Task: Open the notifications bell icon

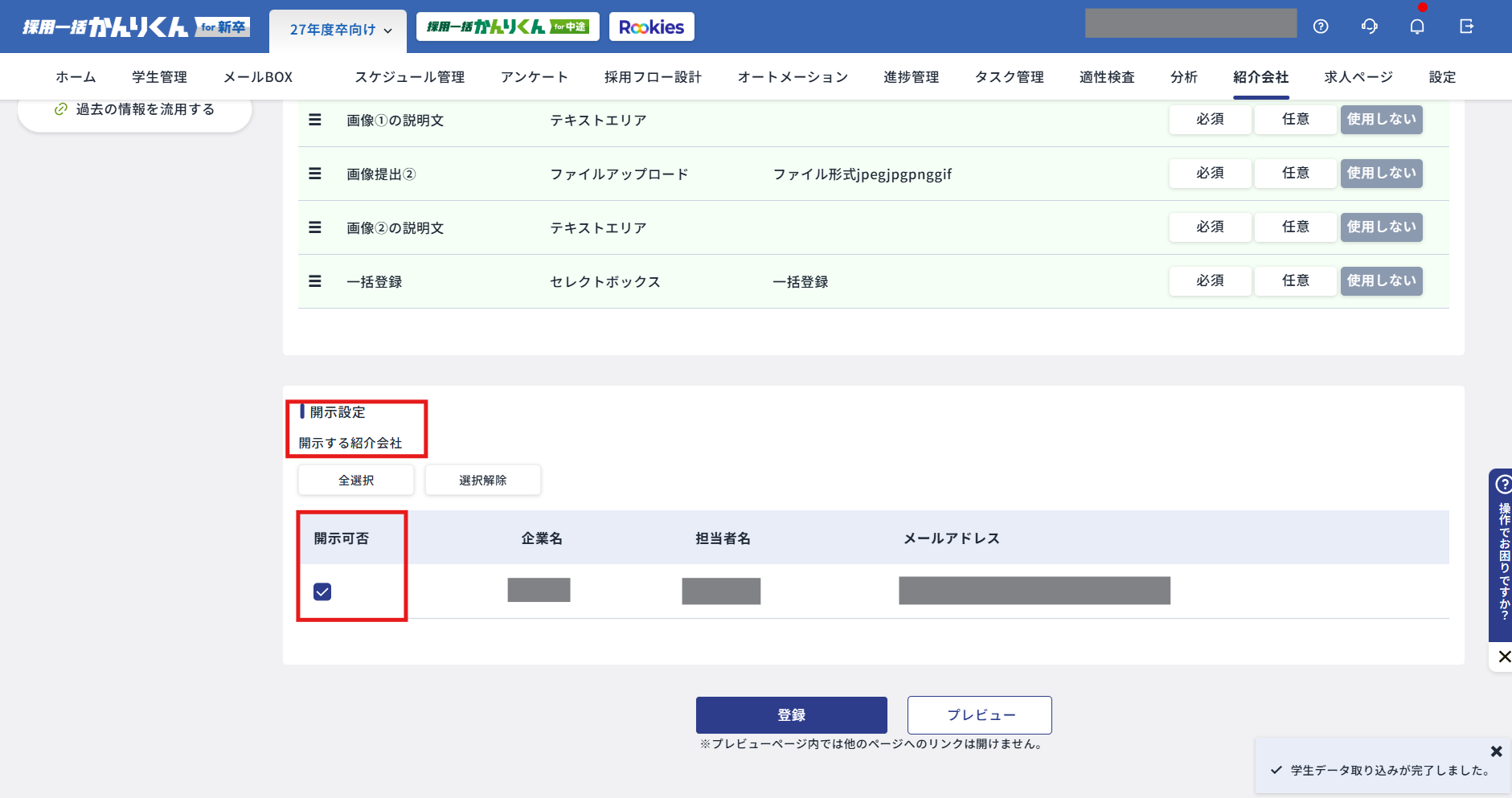Action: [x=1417, y=27]
